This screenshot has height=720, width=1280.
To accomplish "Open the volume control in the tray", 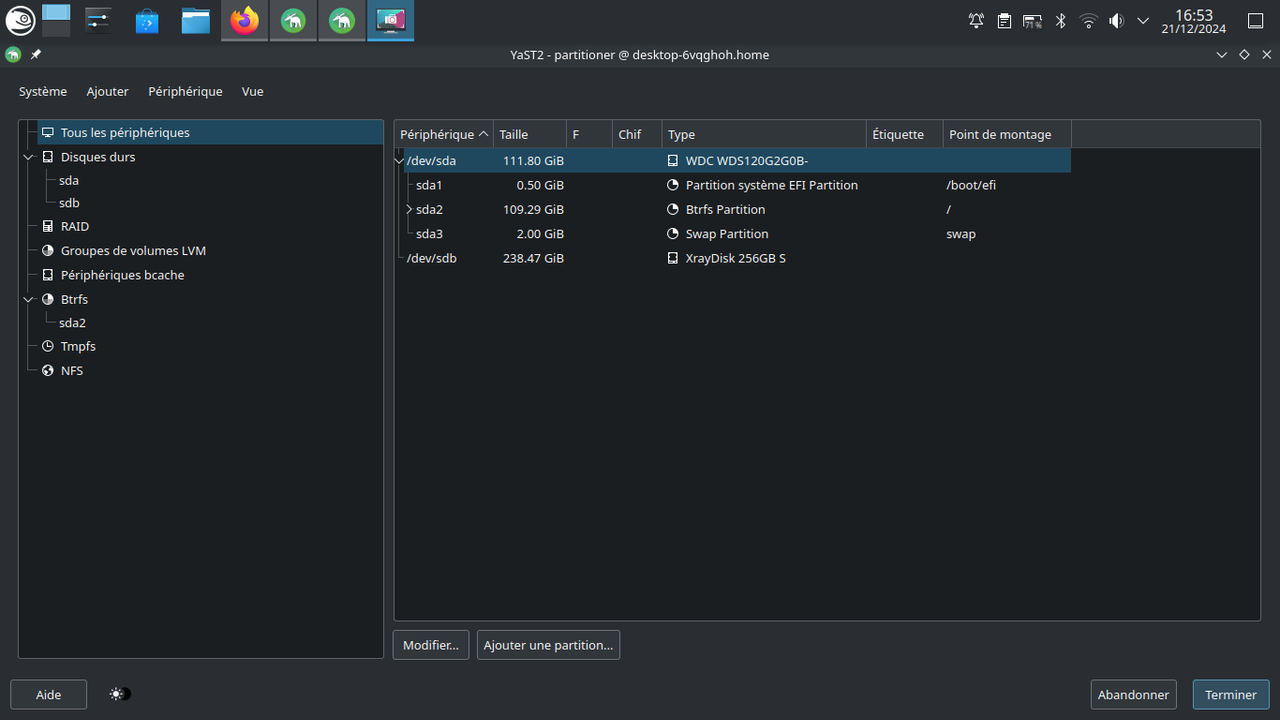I will click(1116, 21).
